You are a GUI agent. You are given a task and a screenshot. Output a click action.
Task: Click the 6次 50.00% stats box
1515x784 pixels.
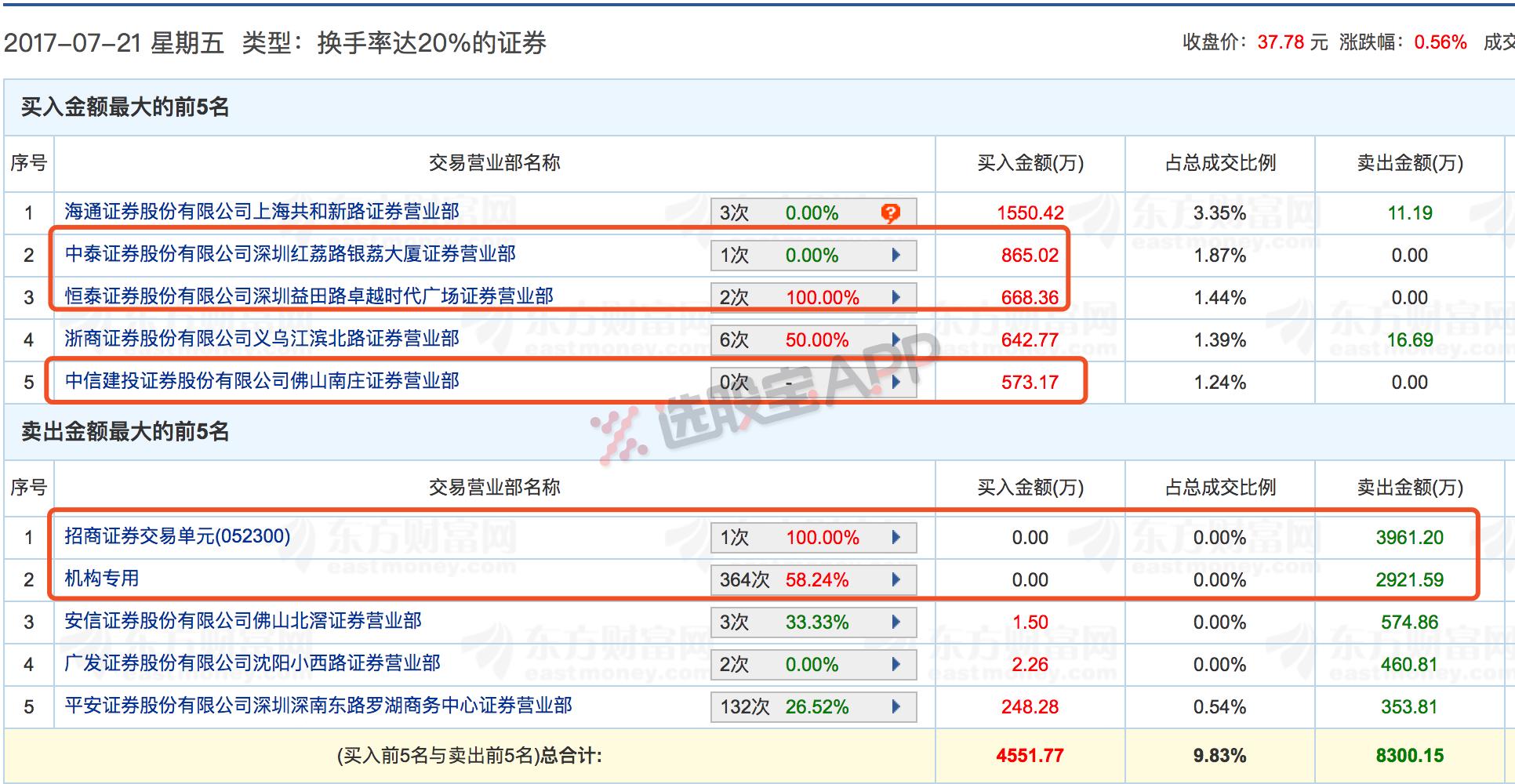coord(813,339)
